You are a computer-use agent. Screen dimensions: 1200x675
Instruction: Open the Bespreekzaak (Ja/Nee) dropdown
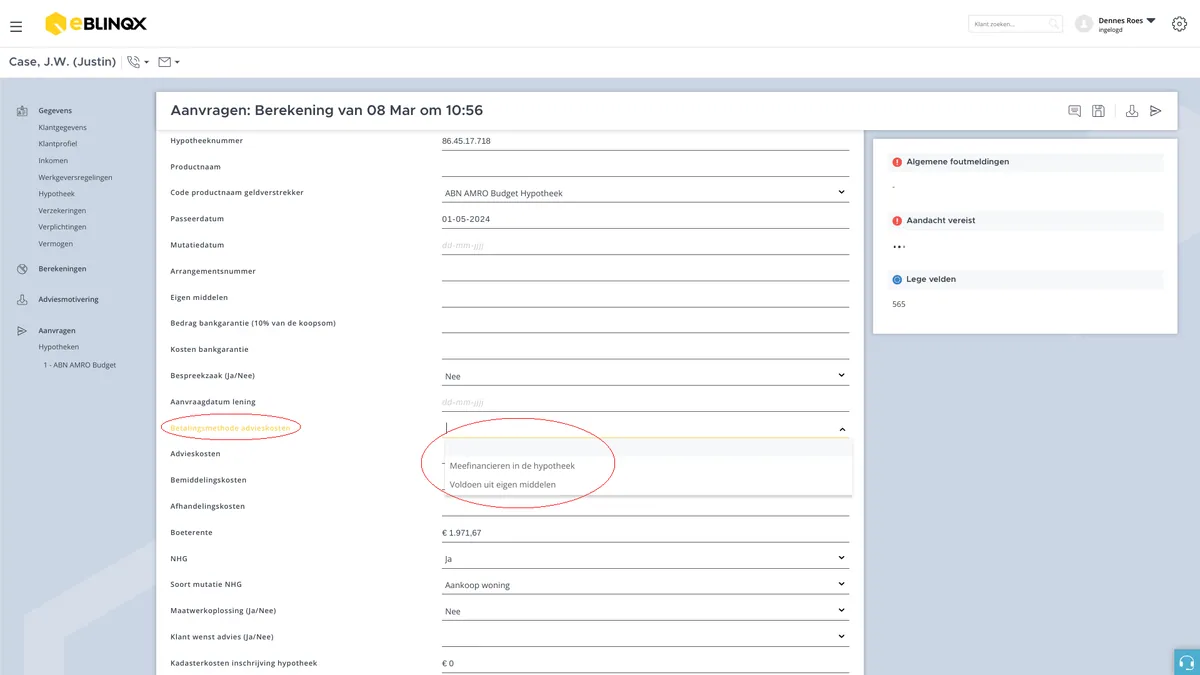[645, 376]
